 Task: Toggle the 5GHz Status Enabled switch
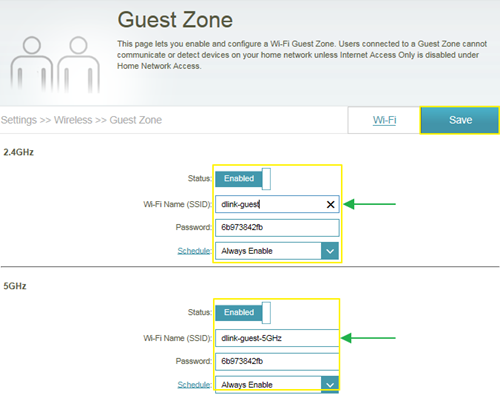(243, 312)
